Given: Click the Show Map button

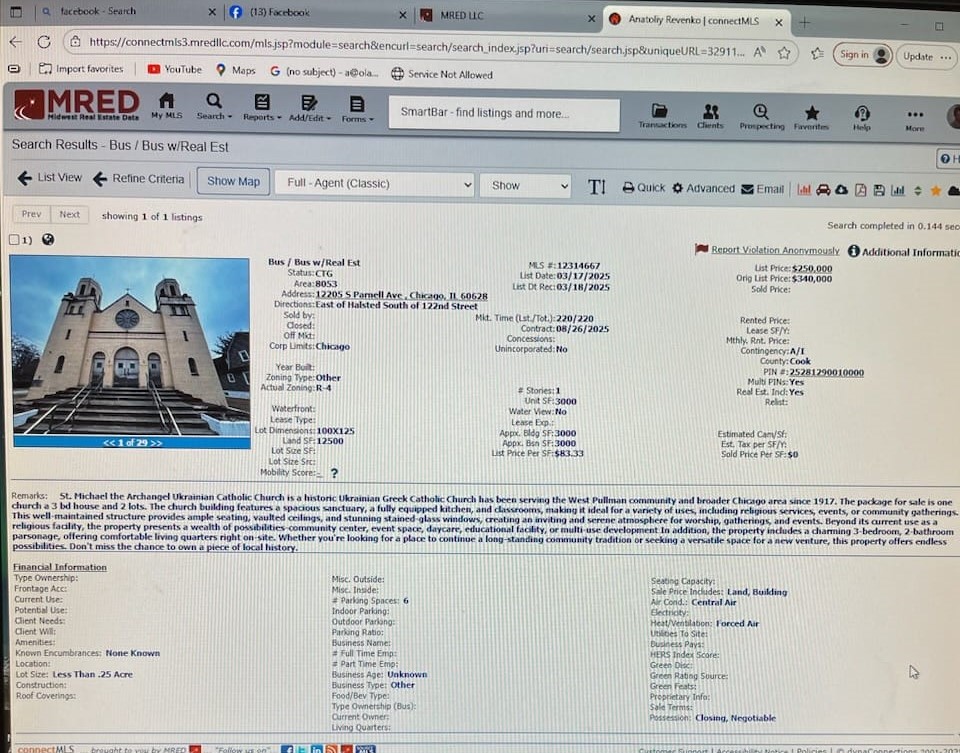Looking at the screenshot, I should [x=233, y=181].
